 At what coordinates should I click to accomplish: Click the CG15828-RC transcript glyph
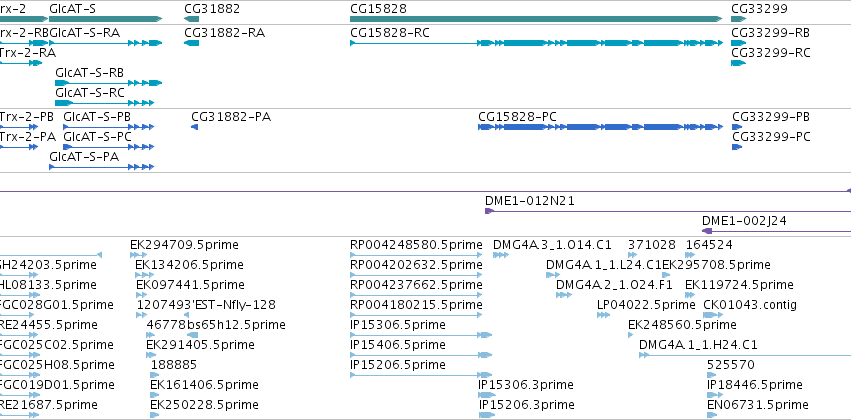pyautogui.click(x=536, y=43)
